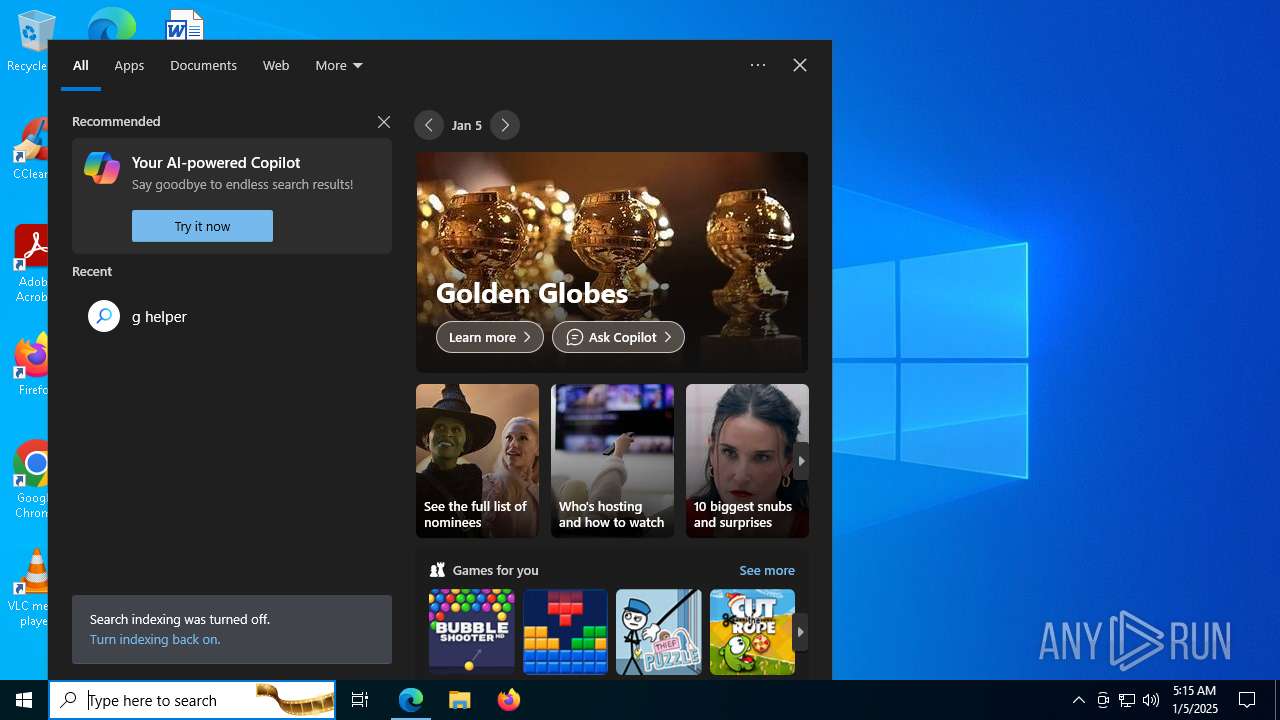Show more Golden Globes stories arrow
1280x720 pixels.
(801, 461)
